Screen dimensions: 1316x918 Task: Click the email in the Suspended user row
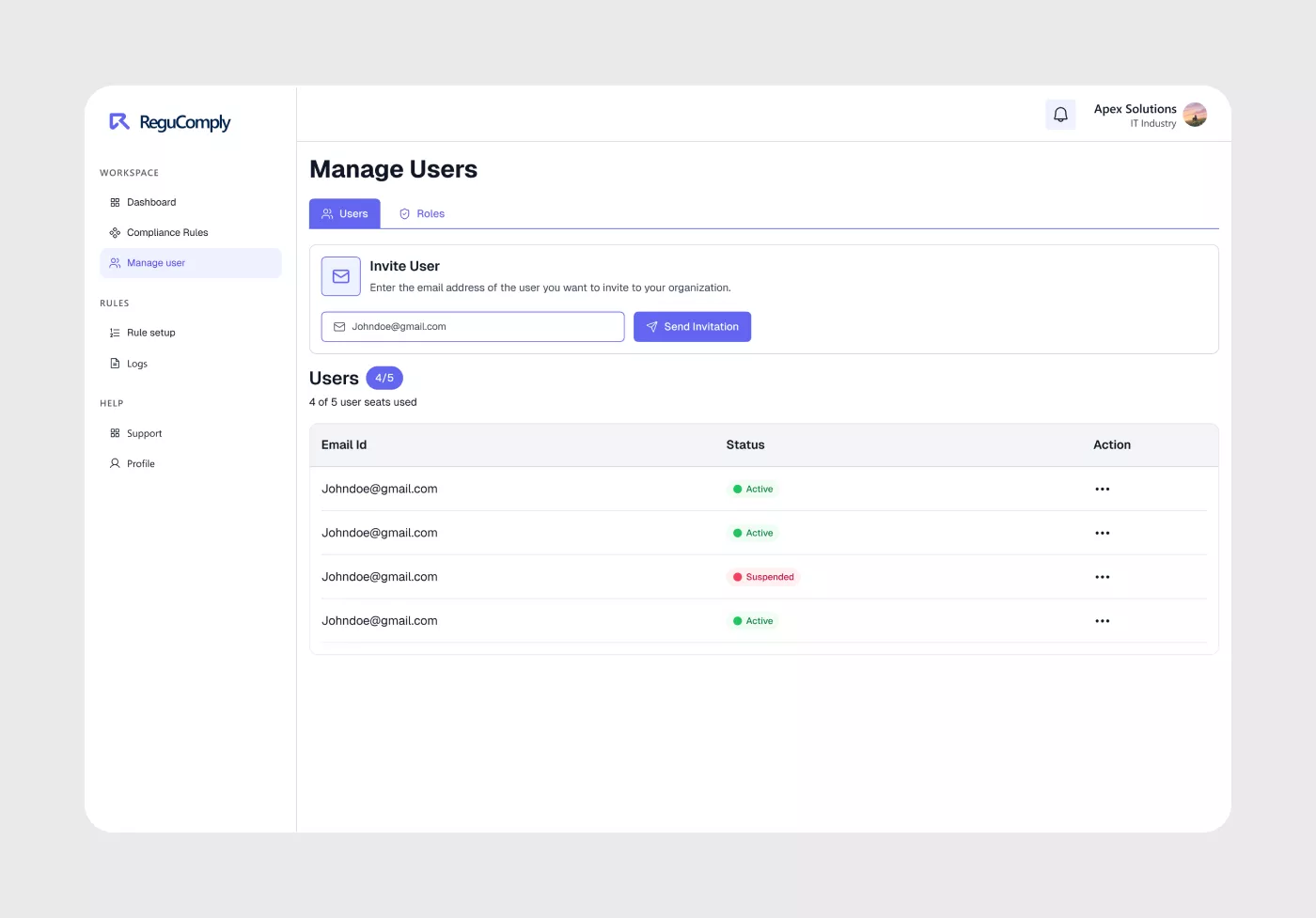coord(380,577)
